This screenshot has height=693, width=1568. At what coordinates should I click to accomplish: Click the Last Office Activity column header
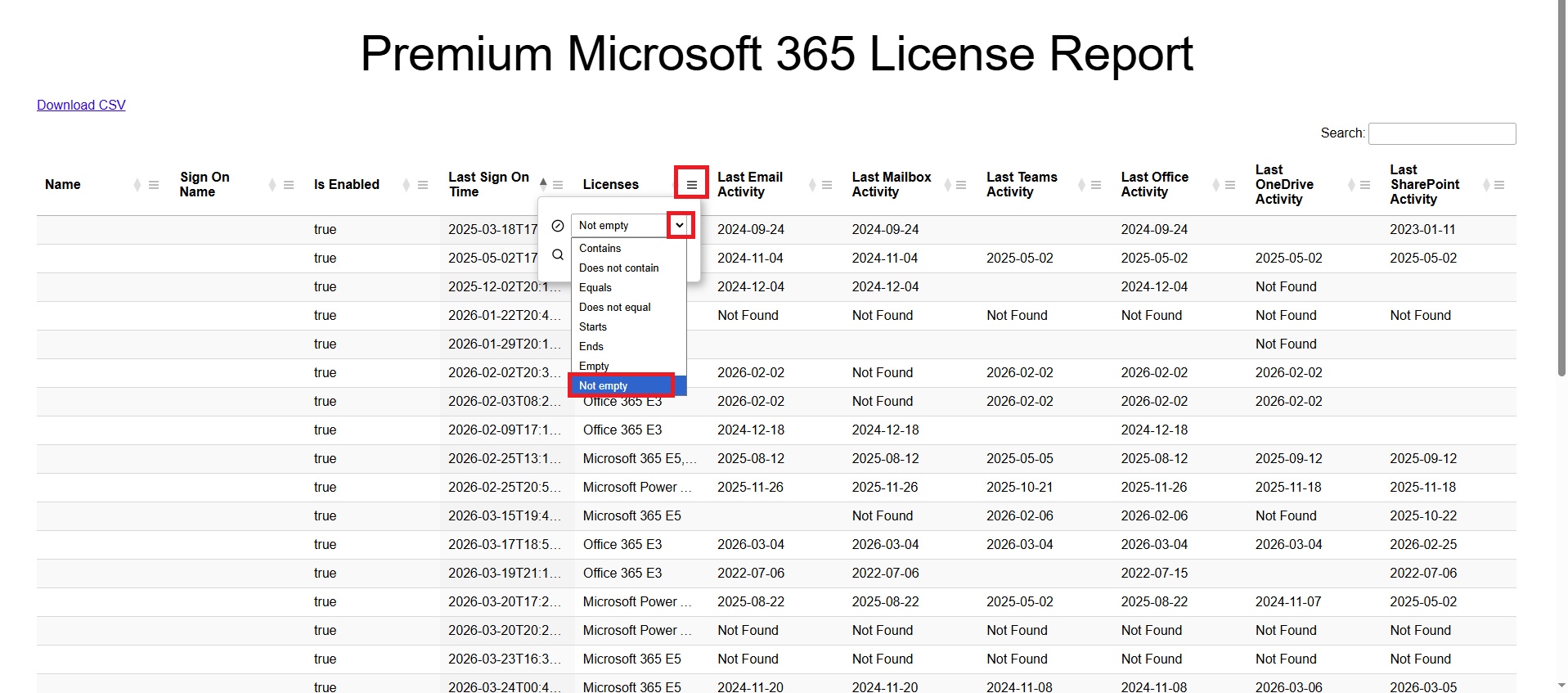pyautogui.click(x=1154, y=184)
